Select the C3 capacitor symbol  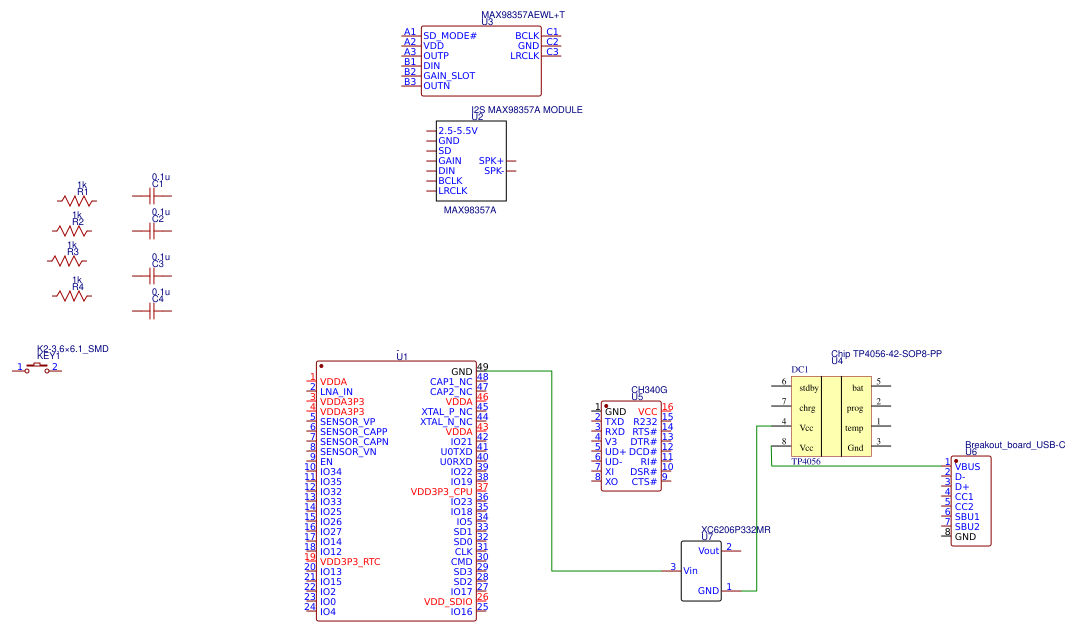pyautogui.click(x=152, y=276)
